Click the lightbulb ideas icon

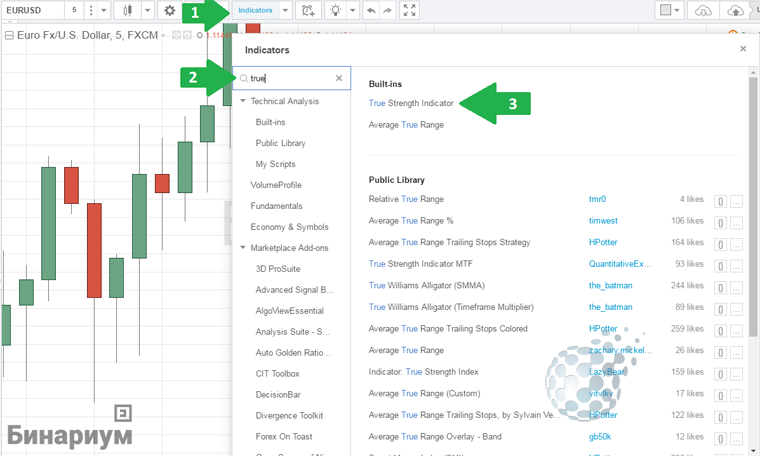click(x=335, y=10)
